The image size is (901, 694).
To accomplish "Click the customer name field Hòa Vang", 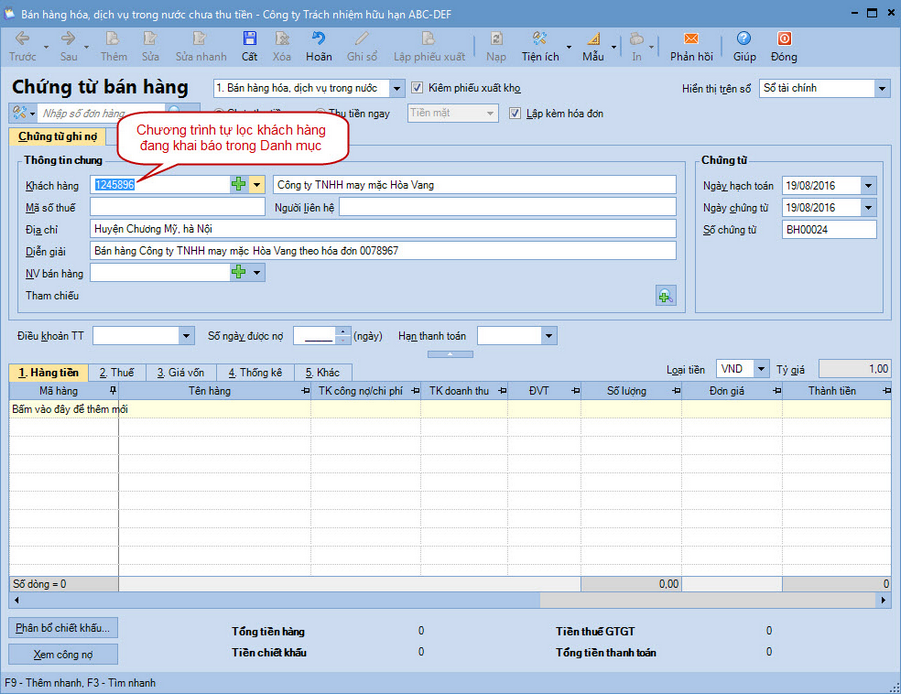I will pos(475,185).
